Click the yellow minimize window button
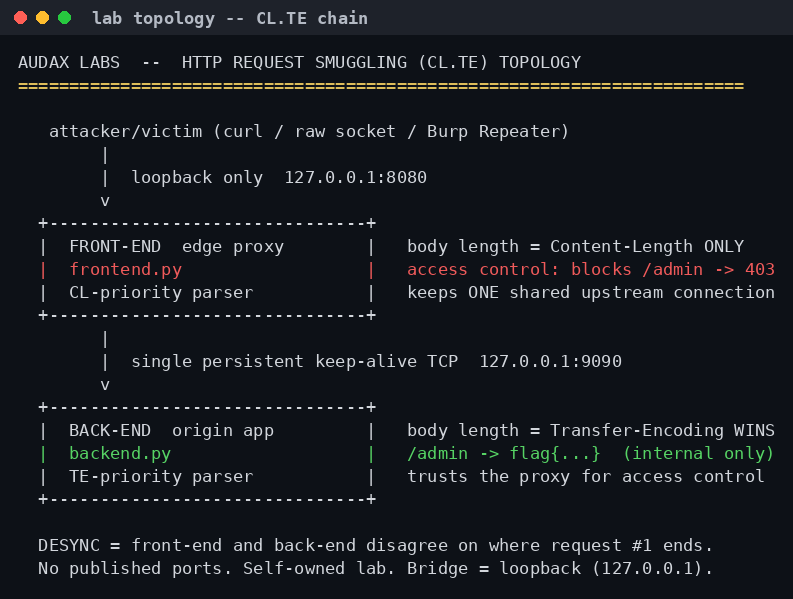 pos(42,18)
